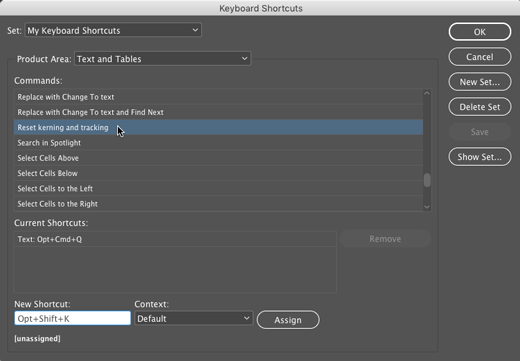This screenshot has width=520, height=361.
Task: Select 'Reset kerning and tracking' command
Action: pos(219,127)
